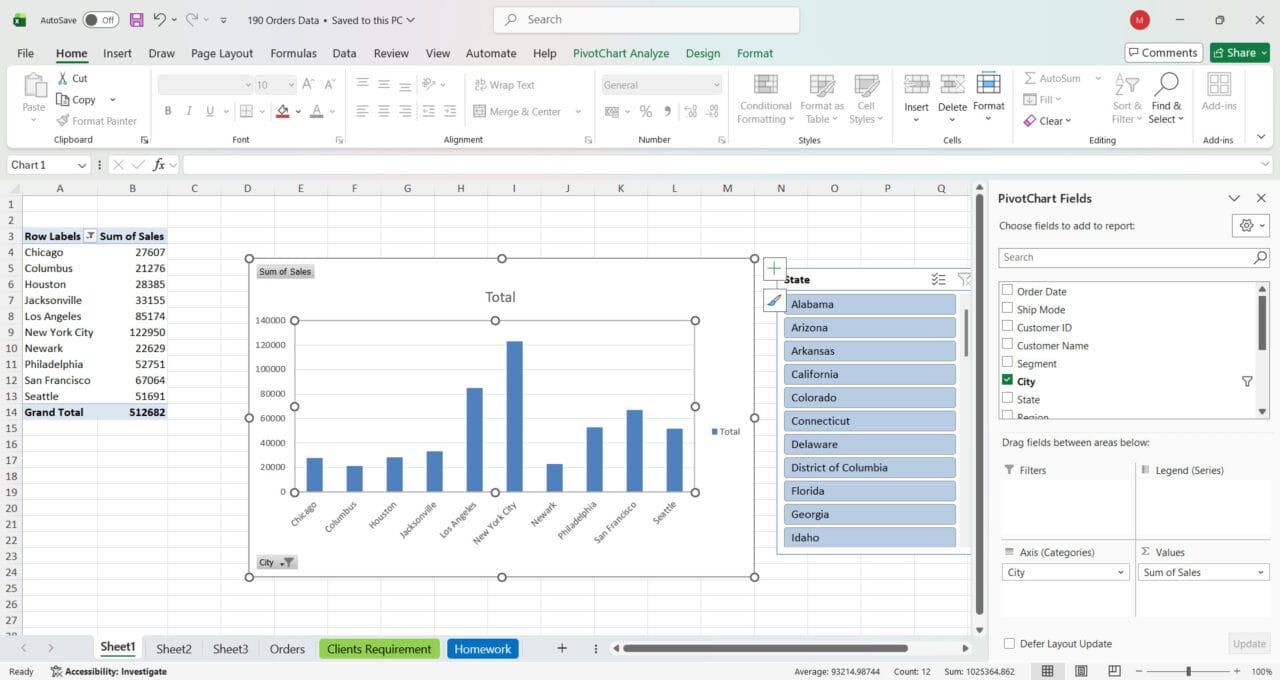The height and width of the screenshot is (680, 1280).
Task: Switch to Clients Requirement sheet tab
Action: (x=379, y=649)
